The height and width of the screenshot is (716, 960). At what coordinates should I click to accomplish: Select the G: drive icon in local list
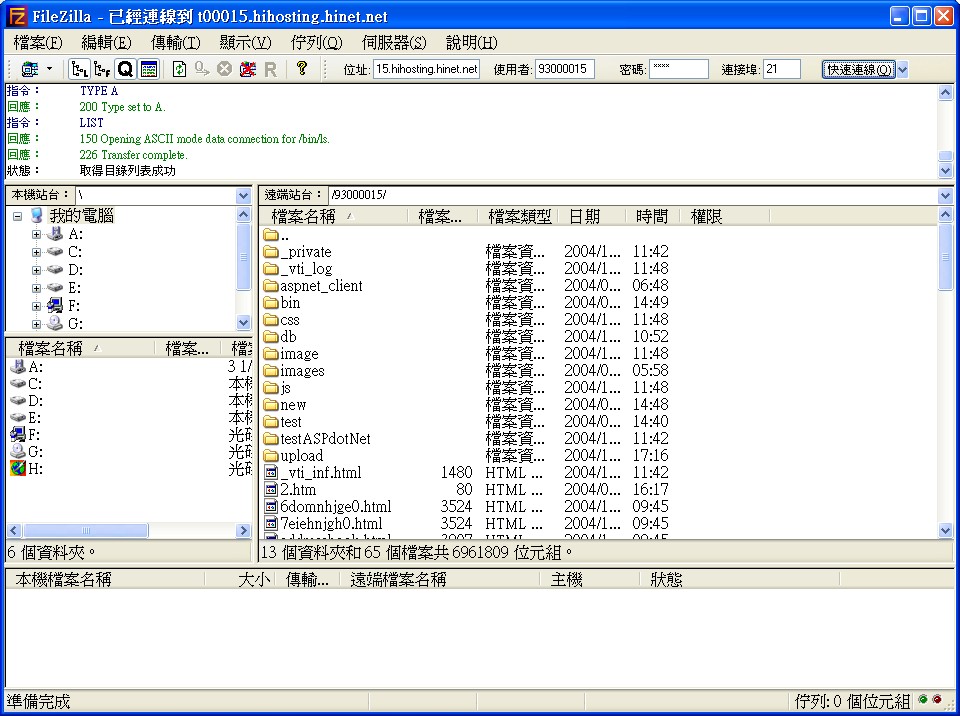18,451
